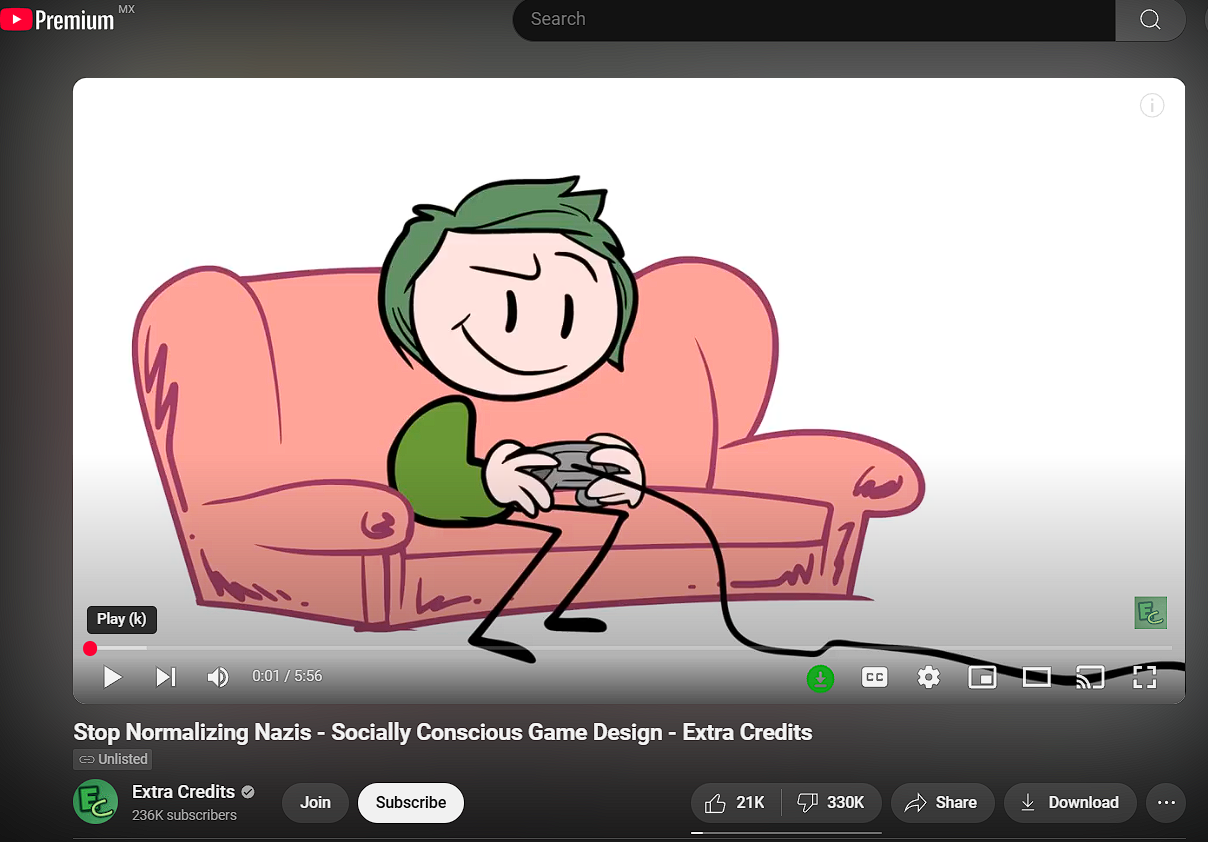
Task: Click the red progress bar scrubber
Action: click(x=90, y=648)
